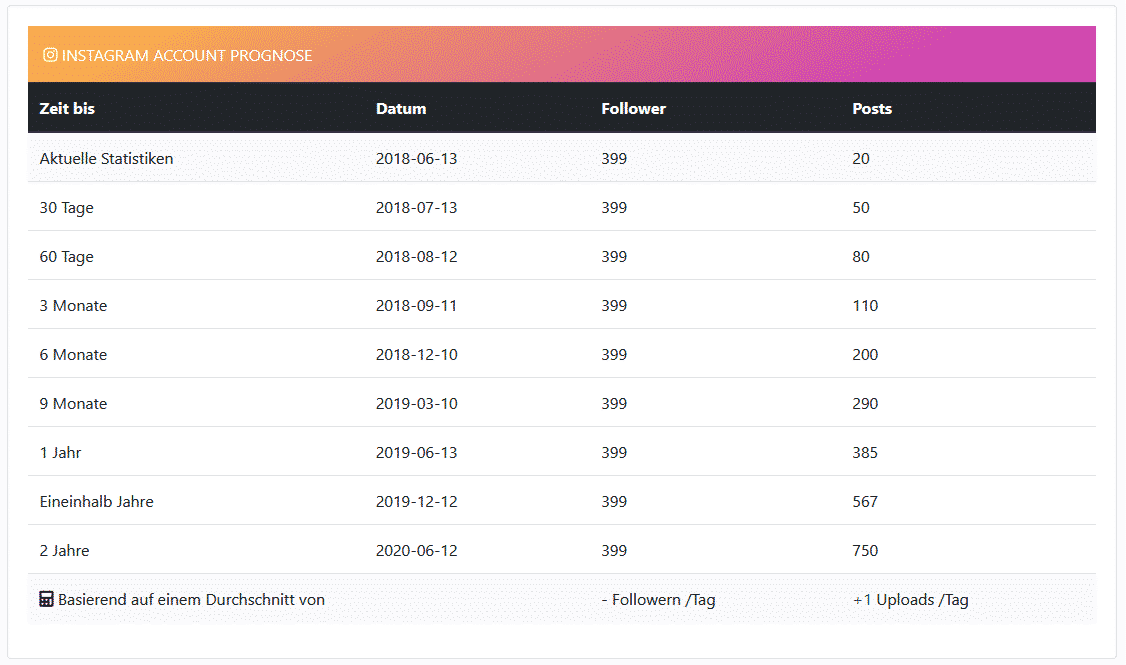Select the 'Eineinhalb Jahre' row label

point(96,501)
